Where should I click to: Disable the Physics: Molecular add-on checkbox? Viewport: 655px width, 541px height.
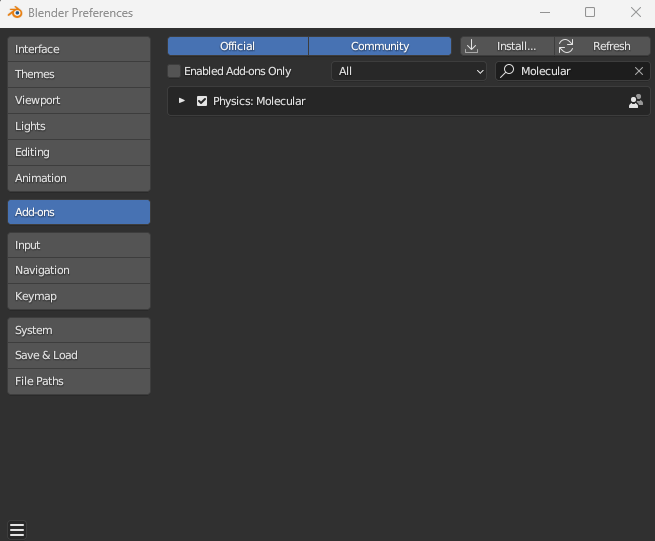tap(202, 101)
